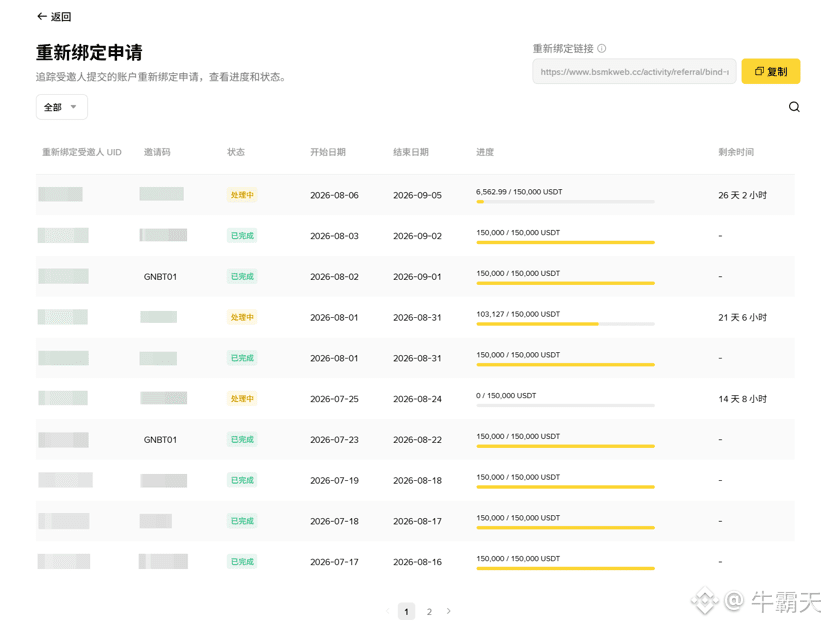Click the 重新绑定申请 page title
This screenshot has width=829, height=627.
[89, 53]
